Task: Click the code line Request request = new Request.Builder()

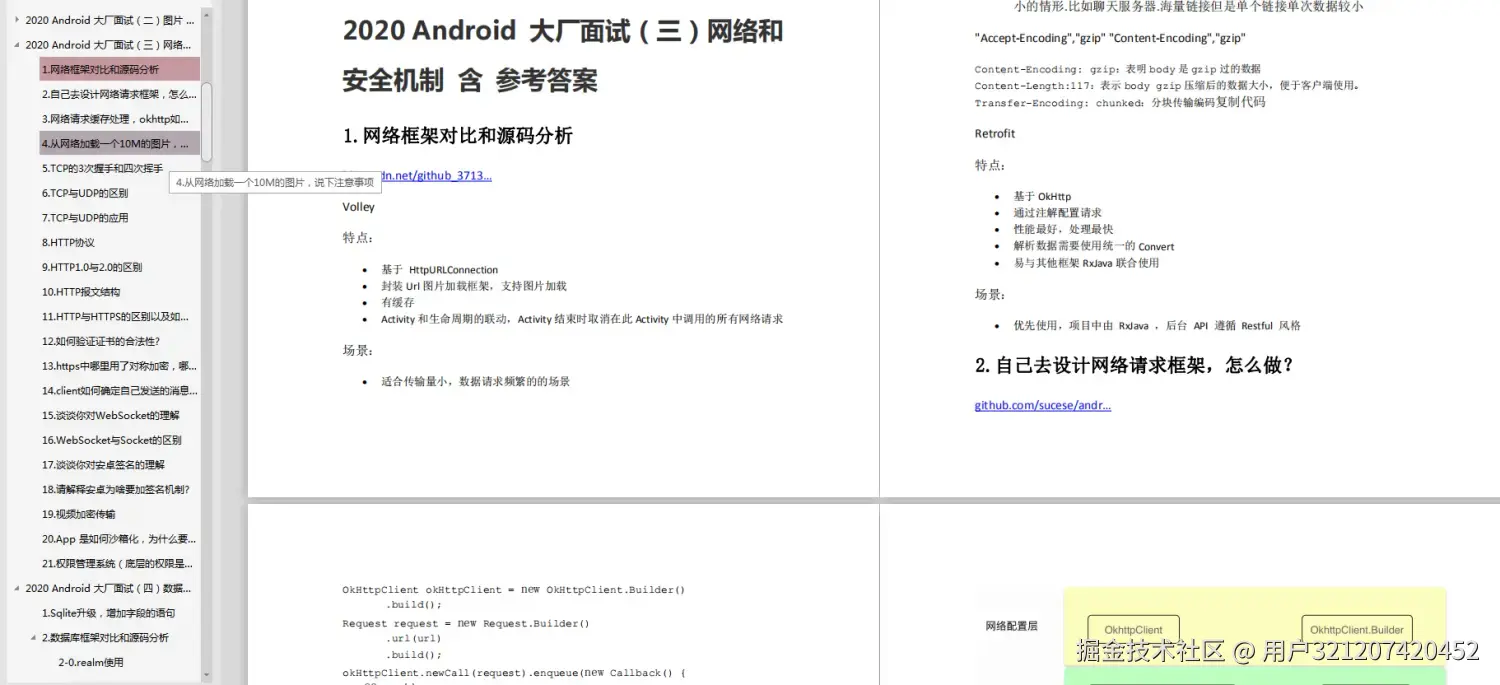Action: [x=466, y=623]
